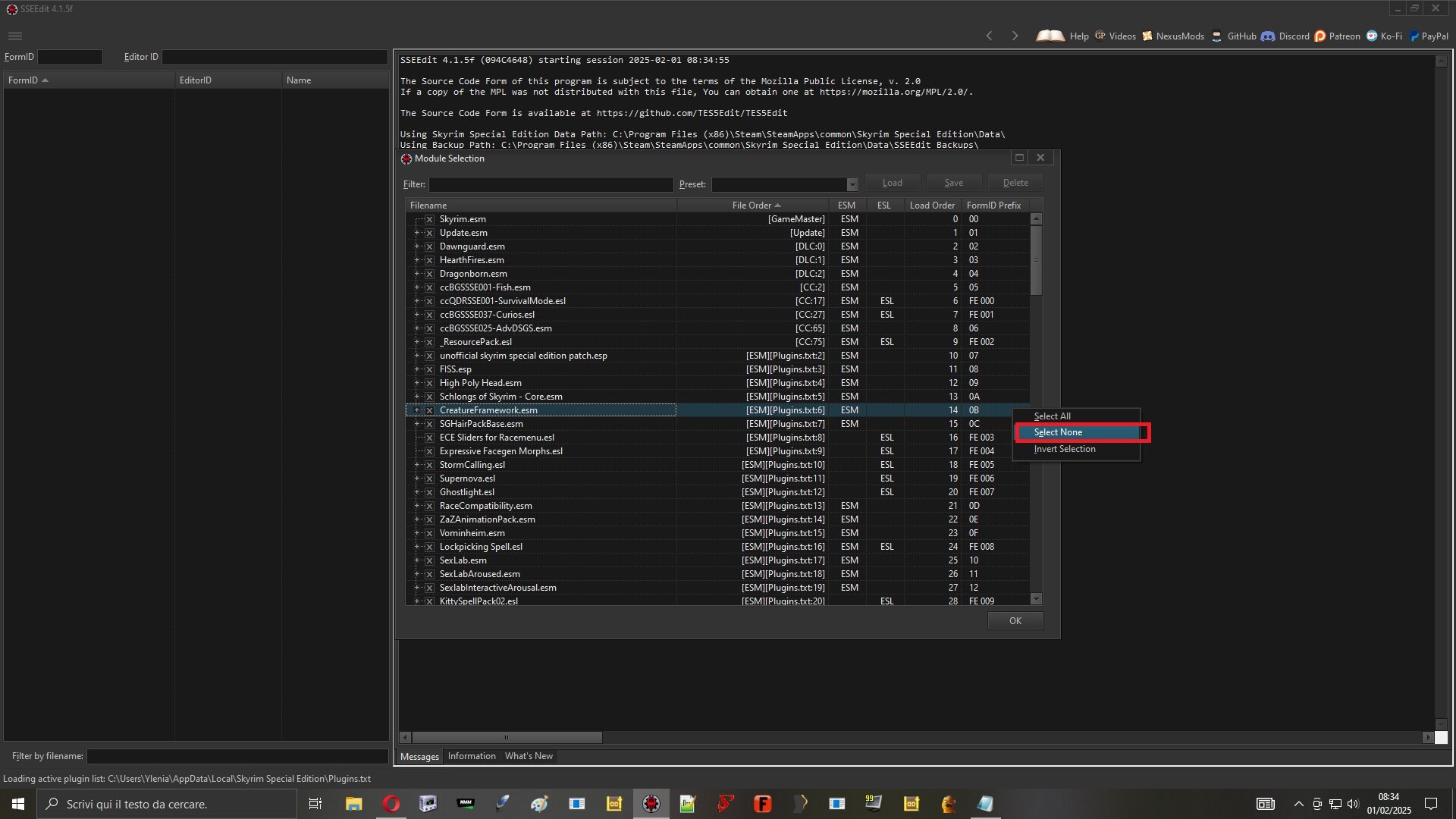The height and width of the screenshot is (819, 1456).
Task: Open the PayPal link
Action: 1429,36
